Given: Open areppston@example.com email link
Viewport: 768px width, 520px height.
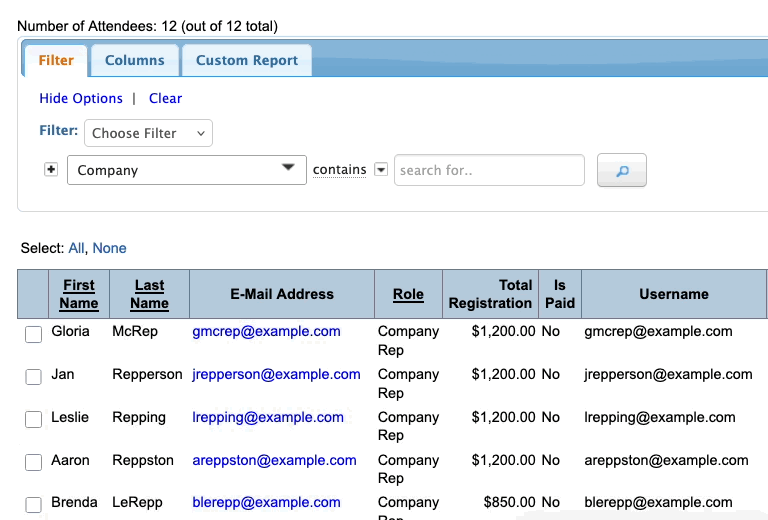Looking at the screenshot, I should point(274,460).
